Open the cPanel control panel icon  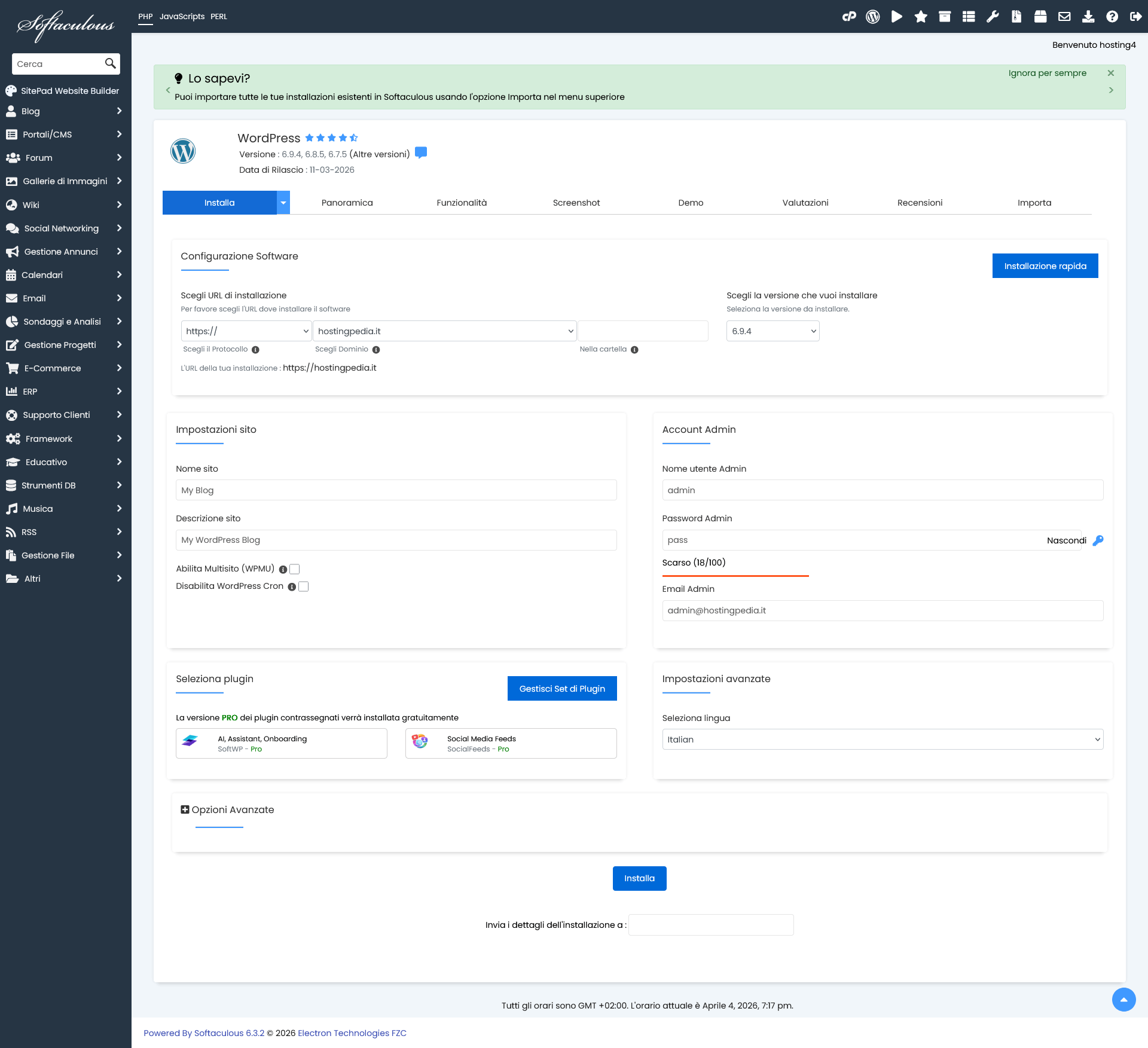[x=849, y=17]
